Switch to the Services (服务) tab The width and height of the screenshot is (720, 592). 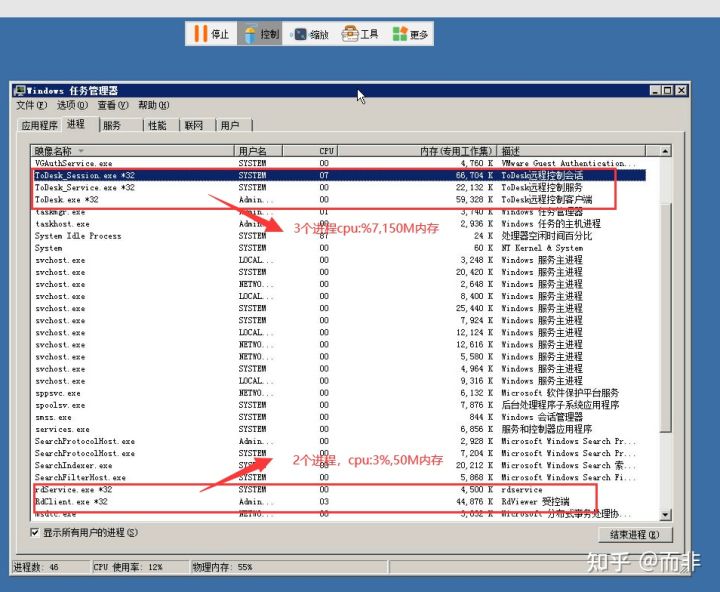click(121, 125)
